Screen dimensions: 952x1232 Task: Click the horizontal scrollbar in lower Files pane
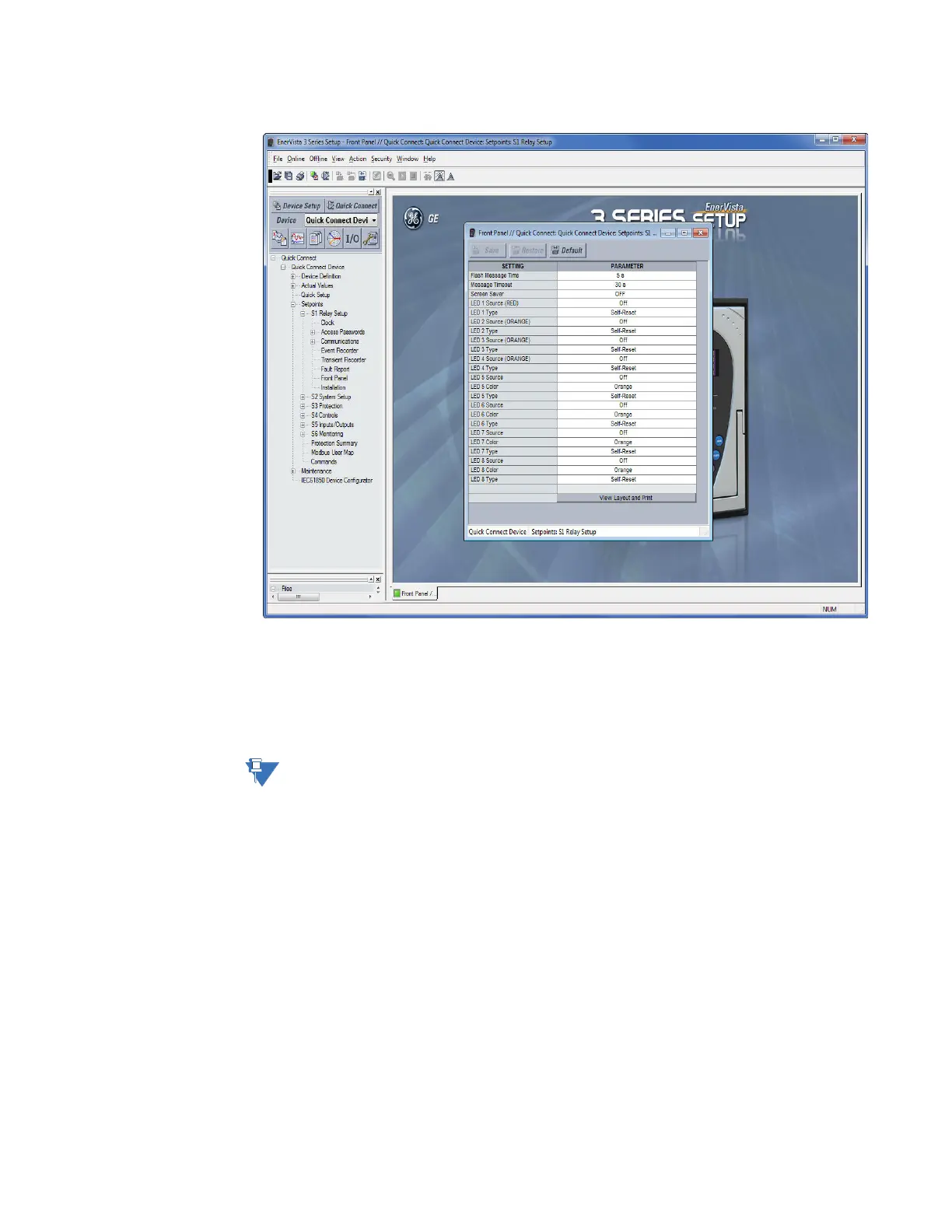pyautogui.click(x=321, y=597)
